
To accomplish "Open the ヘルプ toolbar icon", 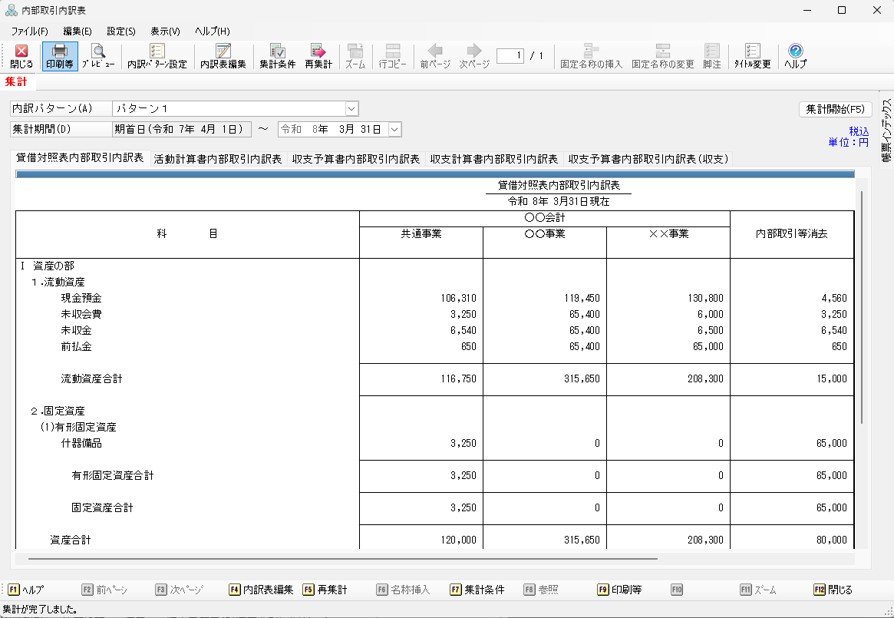I will [795, 56].
